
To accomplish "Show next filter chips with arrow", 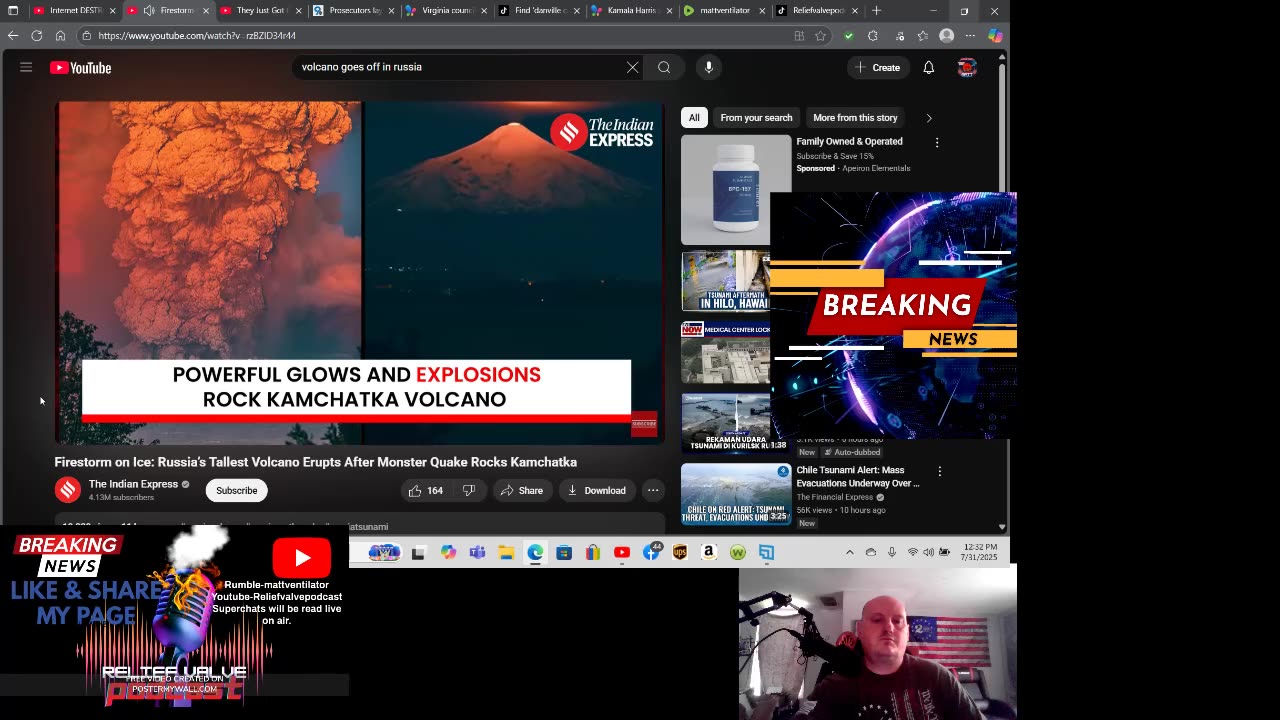I will pos(928,118).
